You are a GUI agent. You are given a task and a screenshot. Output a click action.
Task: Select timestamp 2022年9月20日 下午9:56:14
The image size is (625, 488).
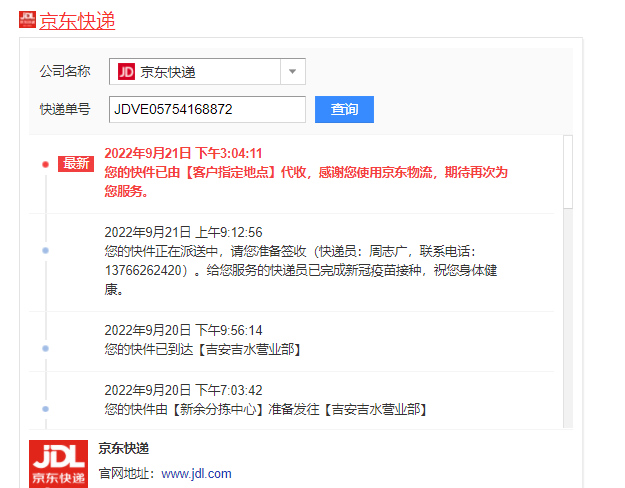tap(183, 330)
